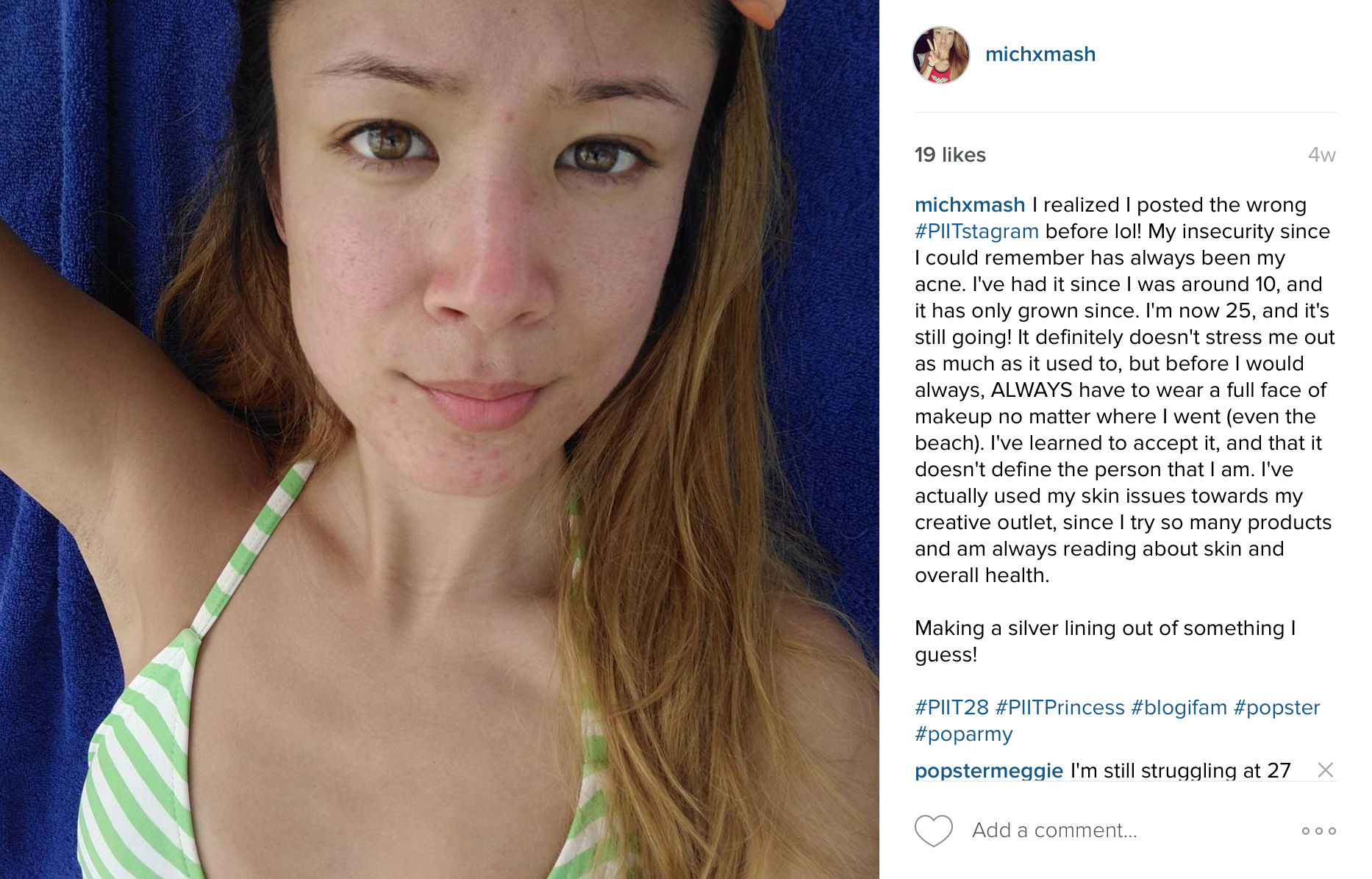
Task: Click the silver lining caption paragraph
Action: click(1105, 641)
